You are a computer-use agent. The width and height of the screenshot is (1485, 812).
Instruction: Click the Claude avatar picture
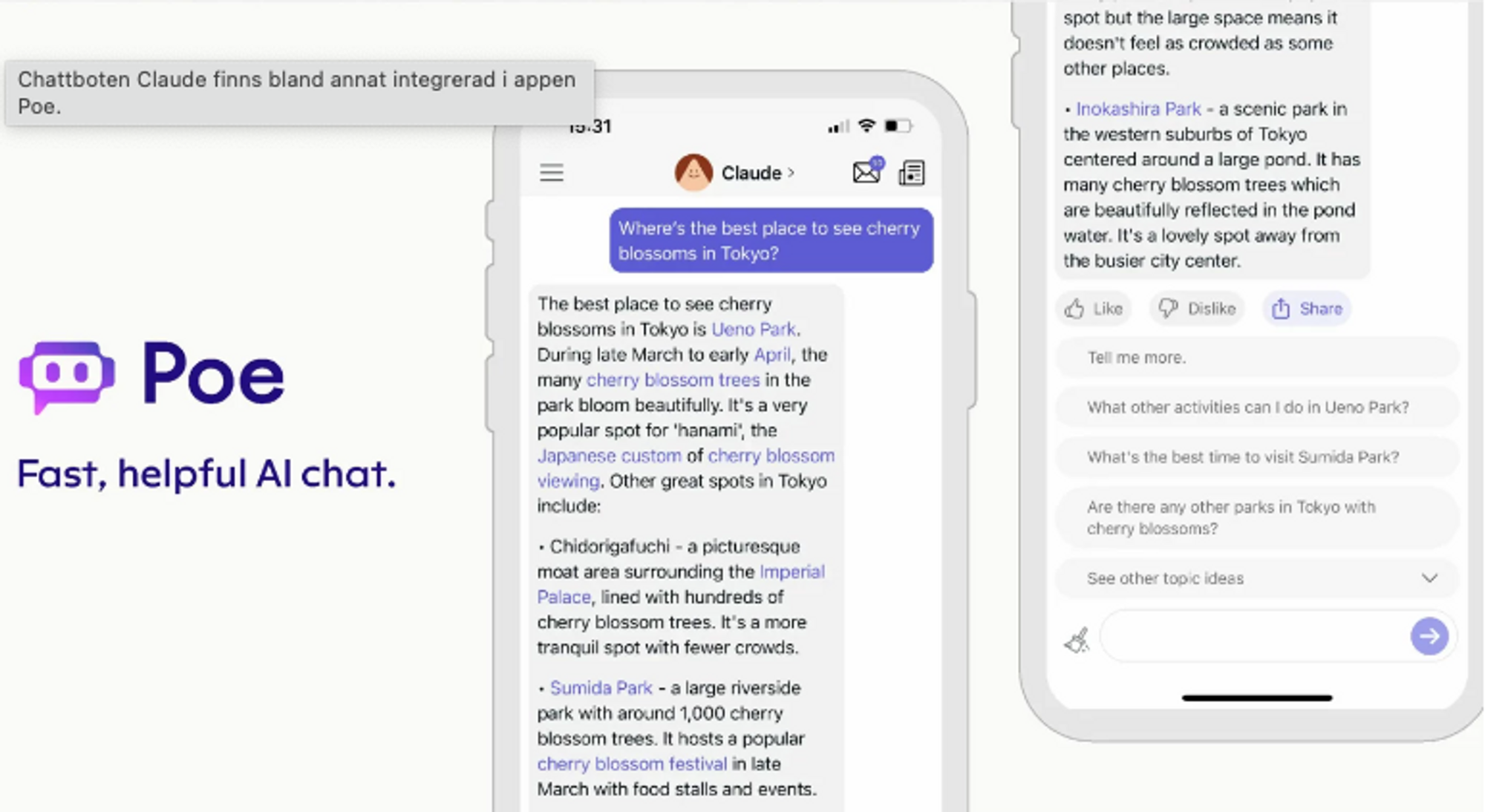pos(693,172)
